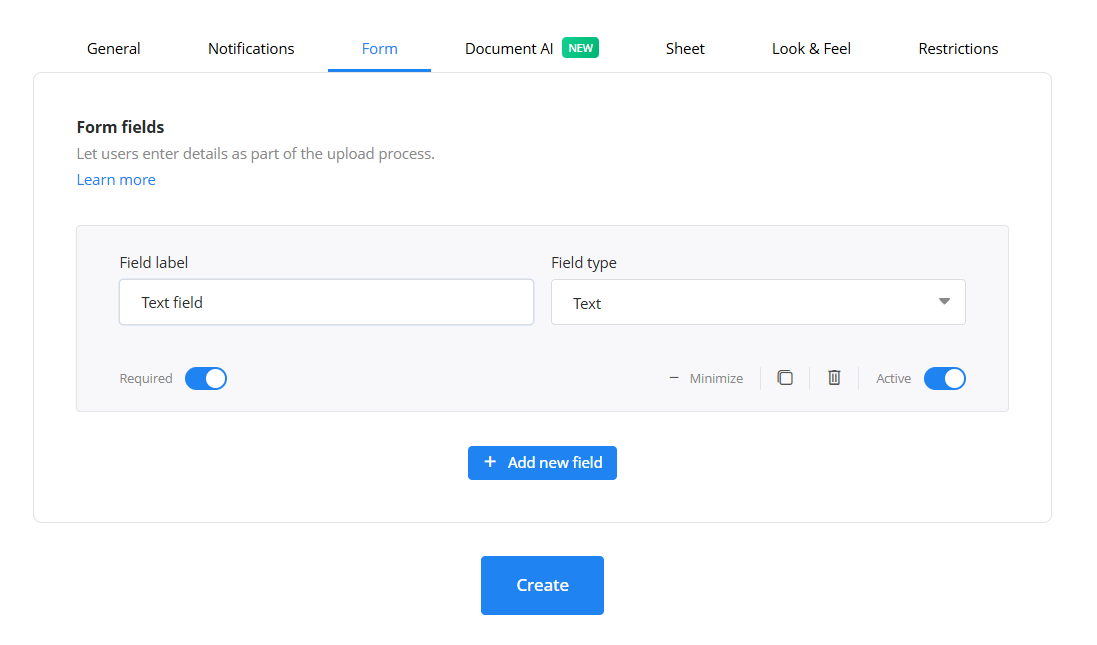This screenshot has width=1097, height=645.
Task: Click the Create button
Action: (x=542, y=586)
